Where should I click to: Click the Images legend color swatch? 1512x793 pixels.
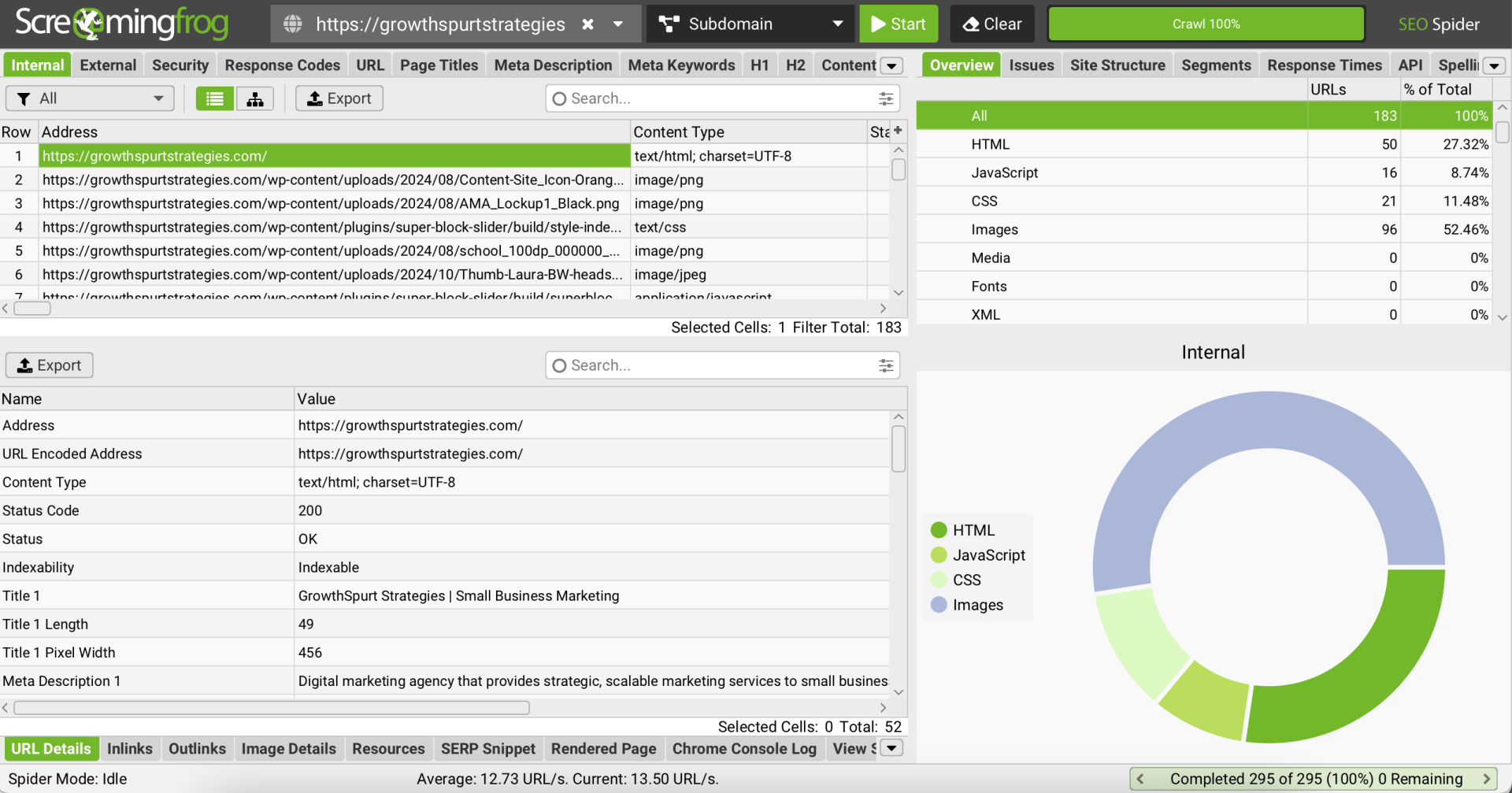939,605
